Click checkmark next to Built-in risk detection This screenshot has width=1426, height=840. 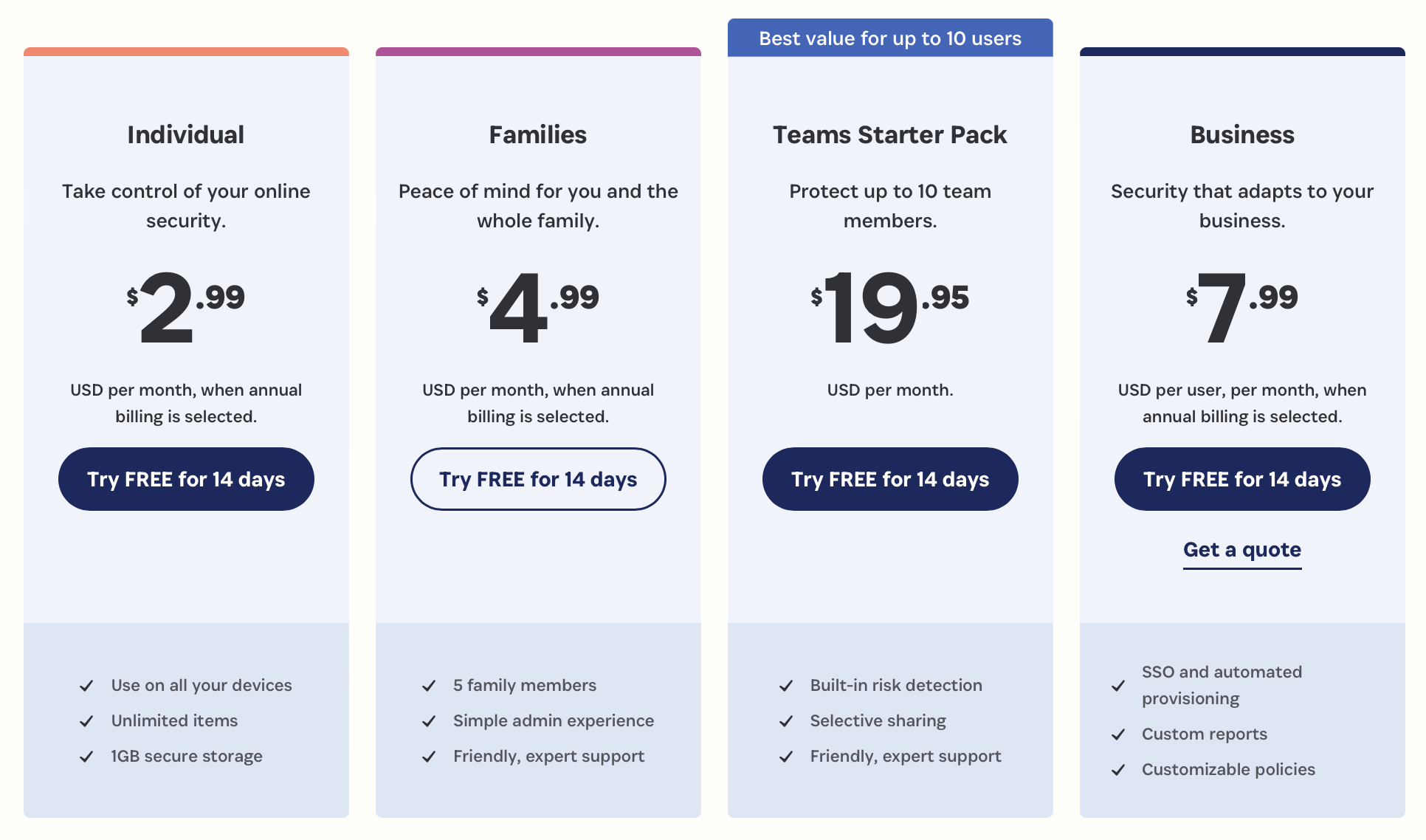click(786, 686)
